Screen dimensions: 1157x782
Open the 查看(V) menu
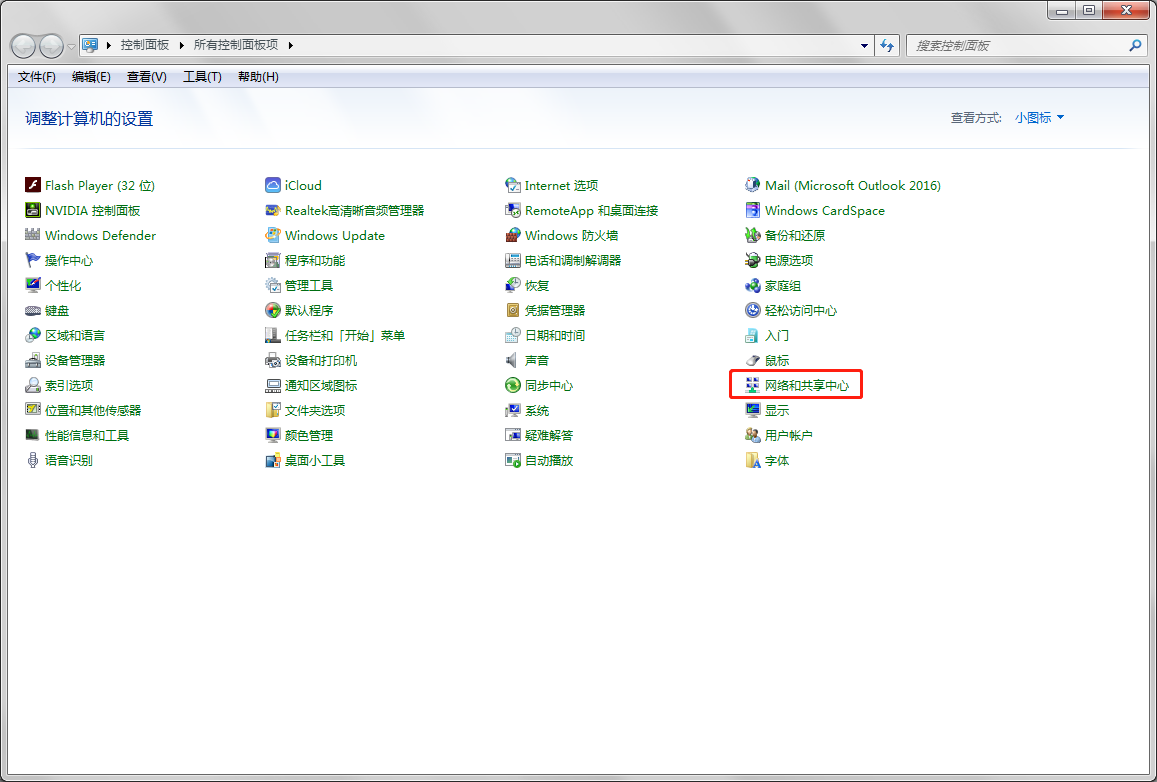147,77
